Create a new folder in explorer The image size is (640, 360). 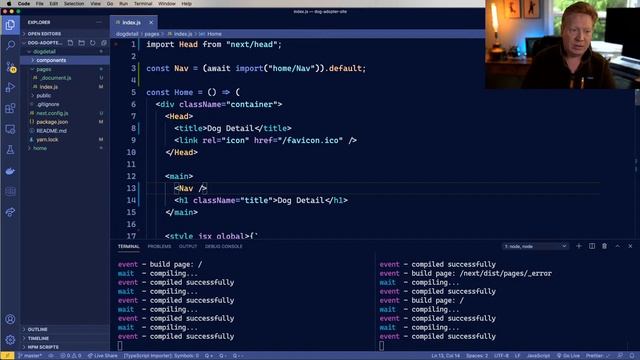click(81, 42)
